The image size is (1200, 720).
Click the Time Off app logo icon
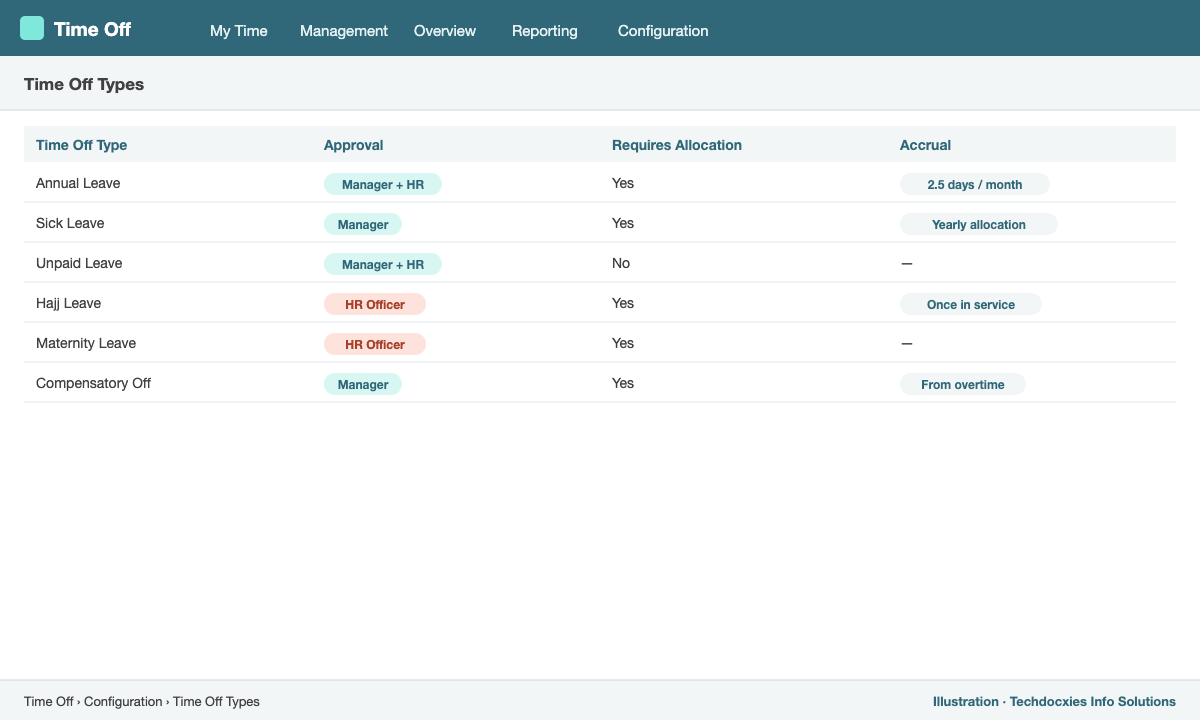(x=32, y=28)
